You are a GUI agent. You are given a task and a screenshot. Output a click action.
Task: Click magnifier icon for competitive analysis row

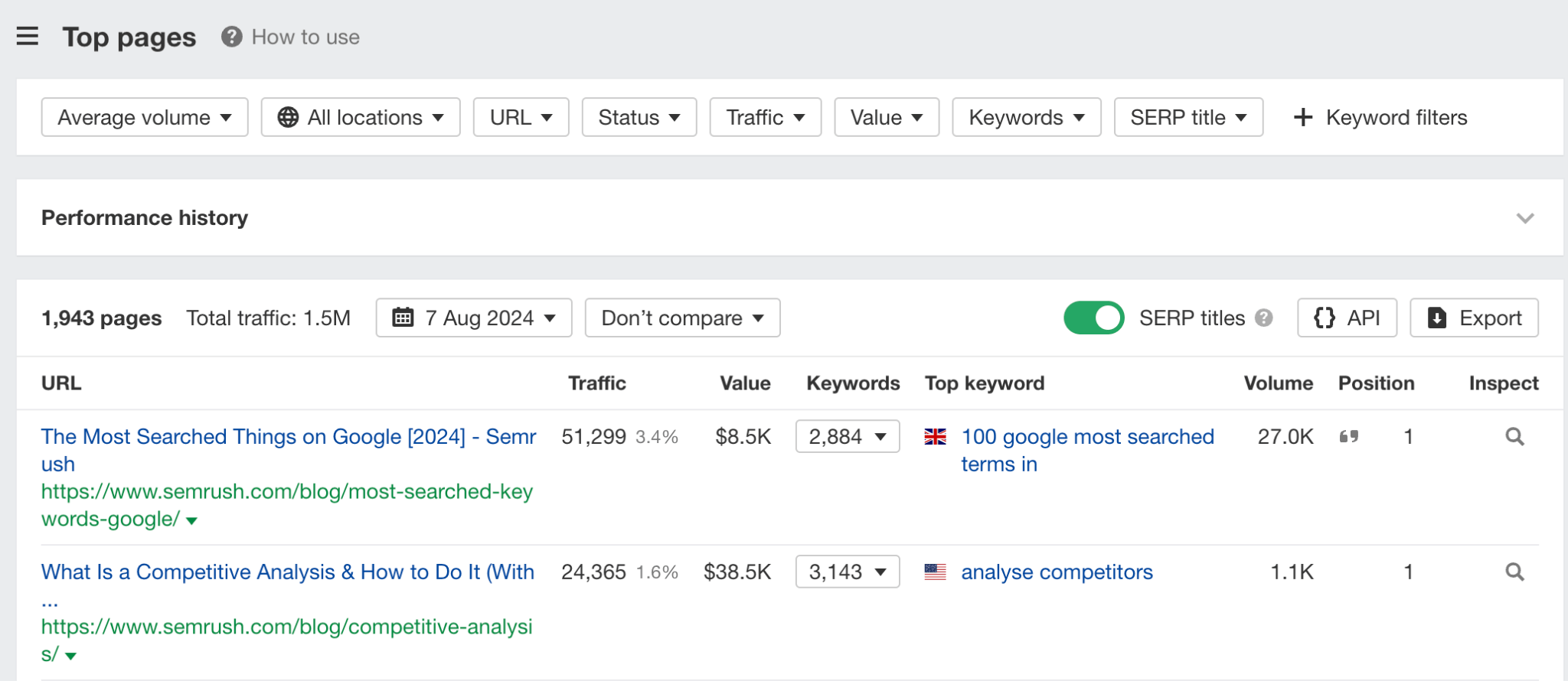coord(1514,572)
